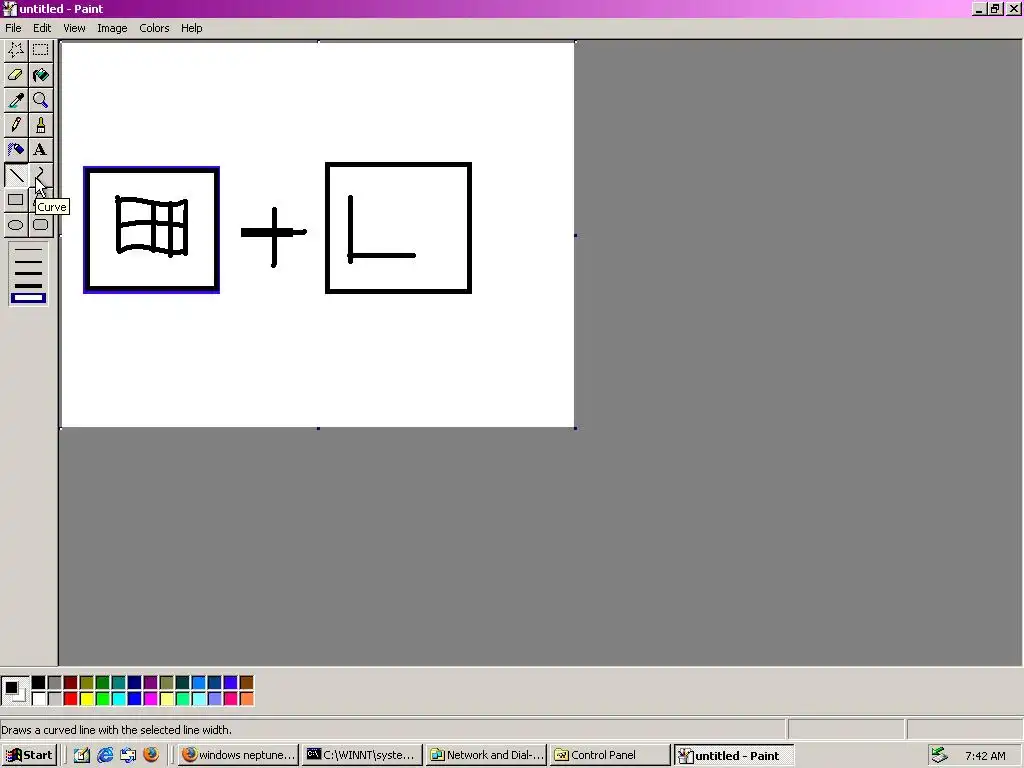The height and width of the screenshot is (768, 1024).
Task: Open Outlook Express from quick launch
Action: point(128,755)
